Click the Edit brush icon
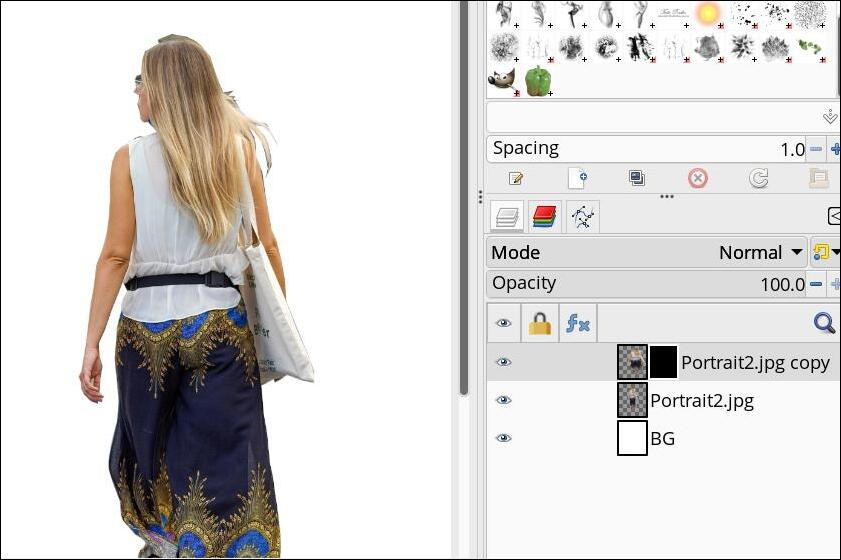This screenshot has width=841, height=560. coord(516,179)
